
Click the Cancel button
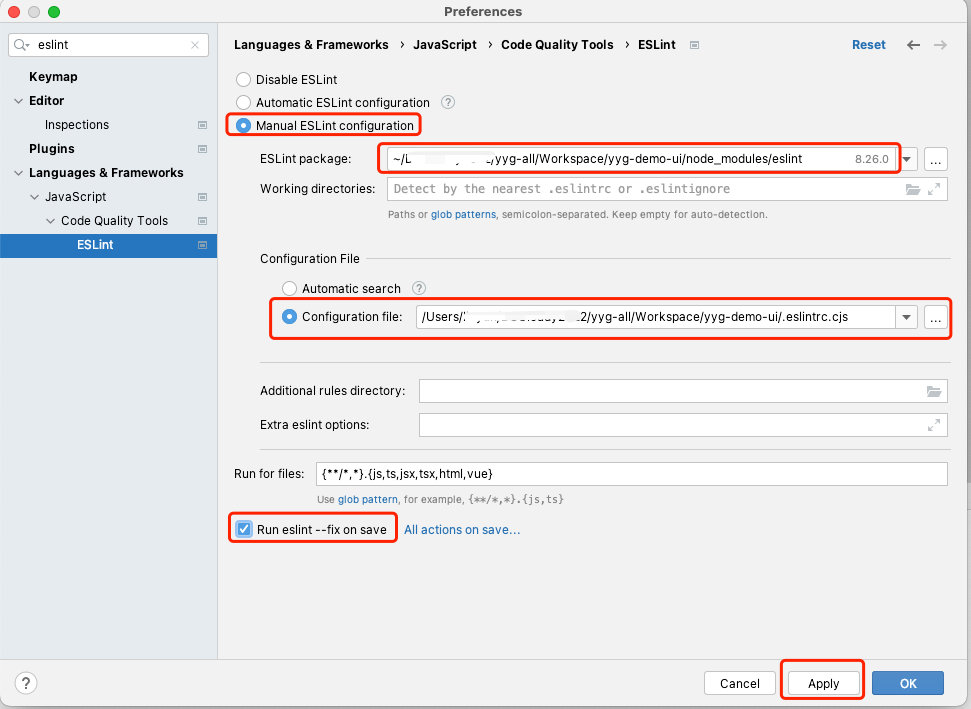pyautogui.click(x=739, y=684)
